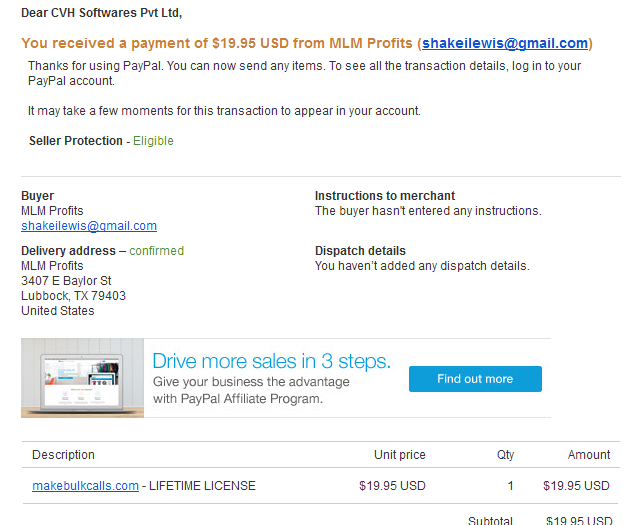Screen dimensions: 639x525
Task: Click the Buyer section heading
Action: (x=37, y=196)
